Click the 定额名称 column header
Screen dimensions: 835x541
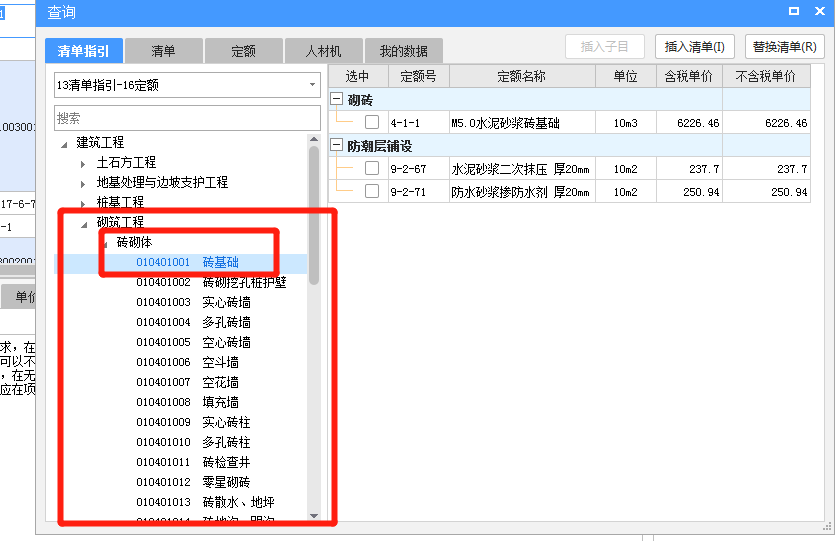click(x=522, y=76)
